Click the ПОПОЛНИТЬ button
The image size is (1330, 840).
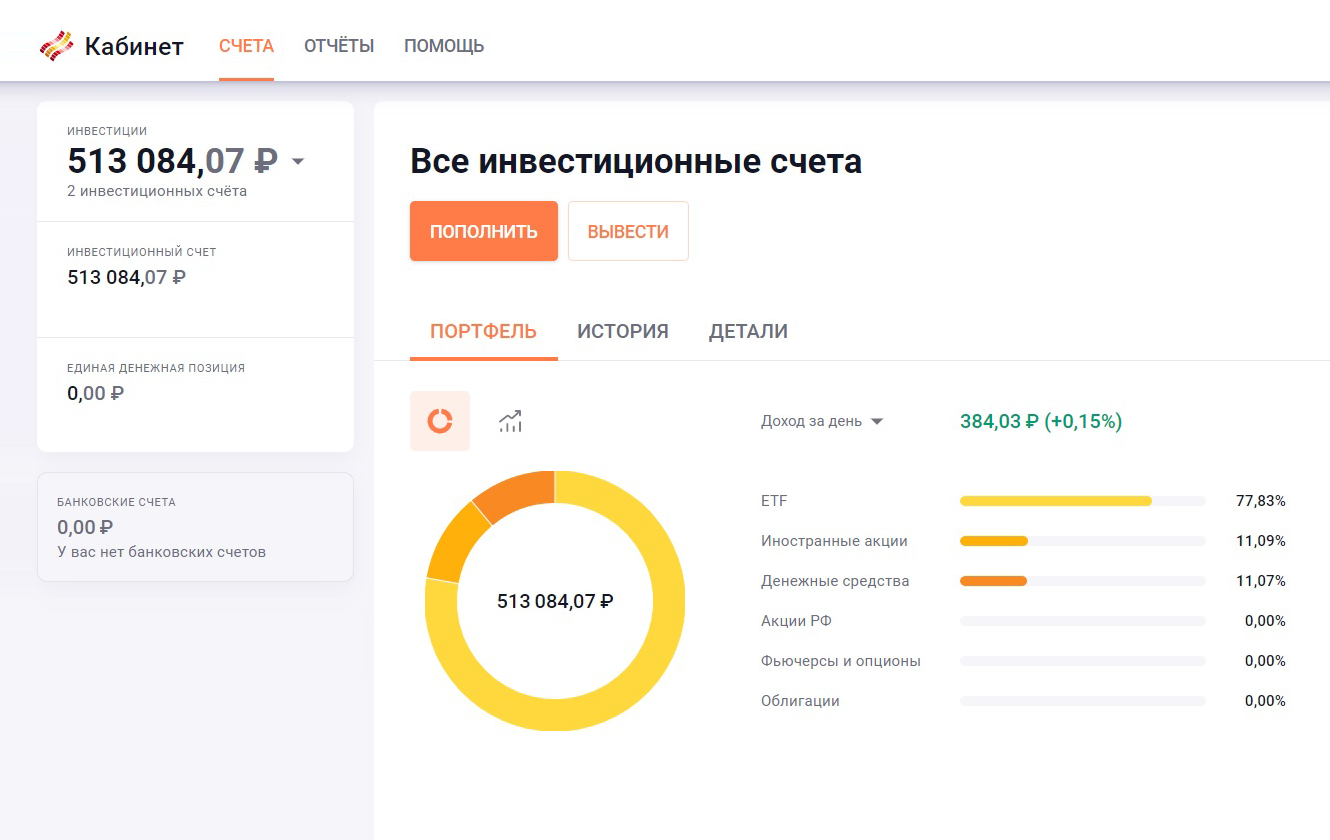(x=484, y=231)
